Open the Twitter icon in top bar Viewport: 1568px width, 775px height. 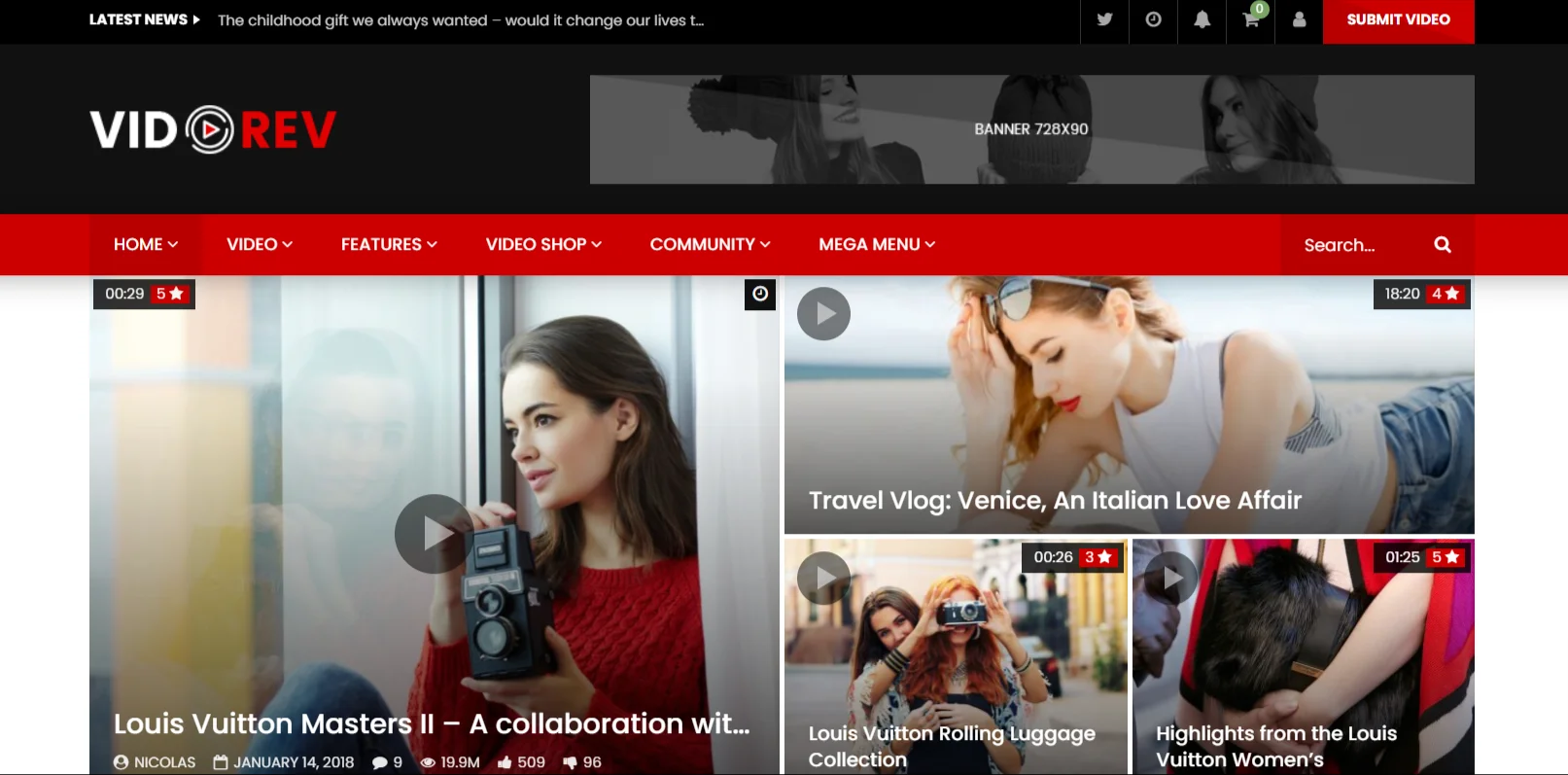click(x=1104, y=19)
